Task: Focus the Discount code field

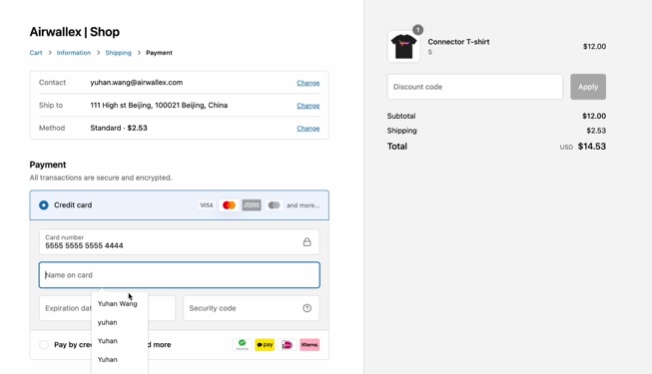Action: [475, 87]
